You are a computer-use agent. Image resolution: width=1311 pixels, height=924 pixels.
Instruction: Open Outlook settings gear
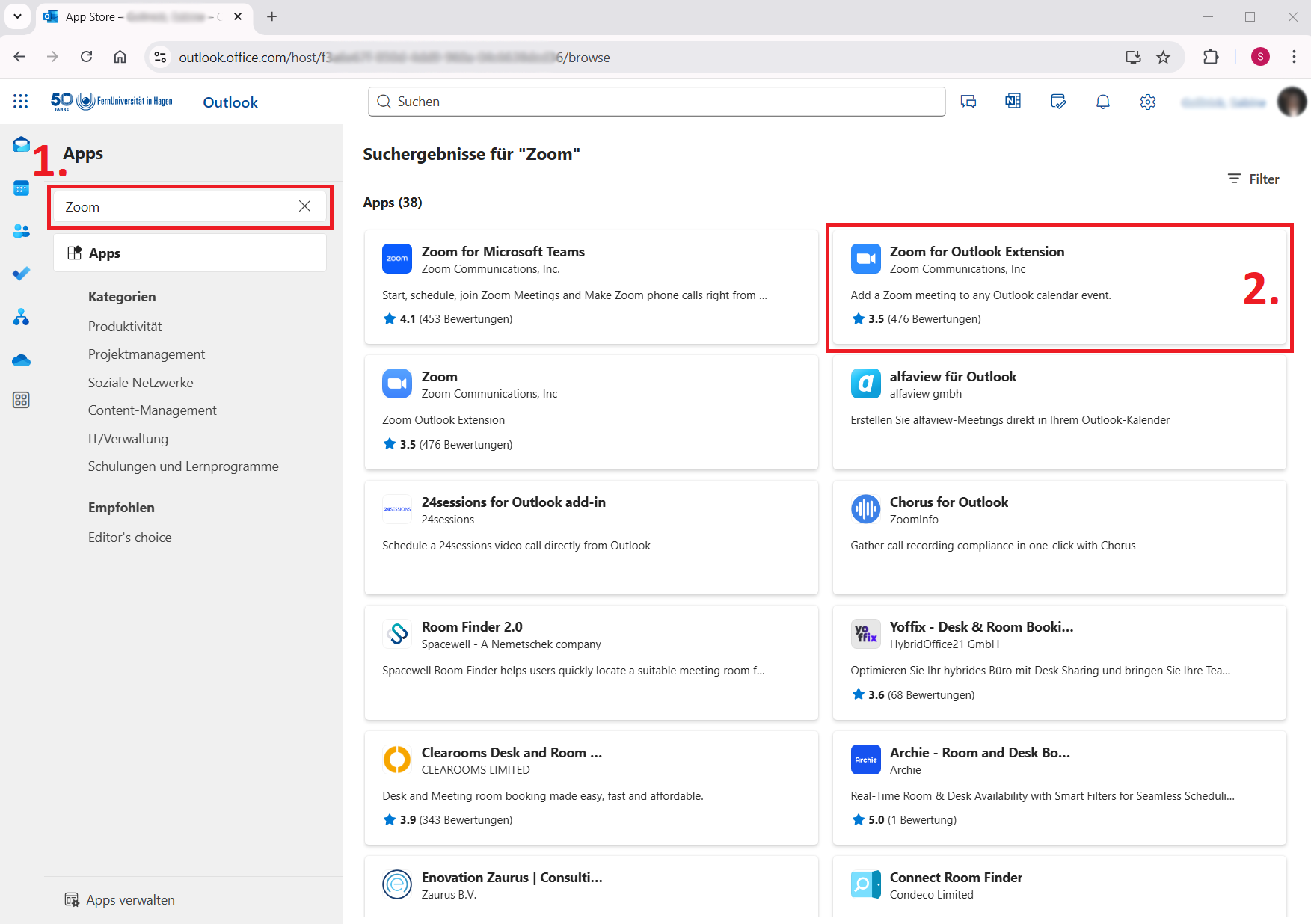(x=1148, y=102)
